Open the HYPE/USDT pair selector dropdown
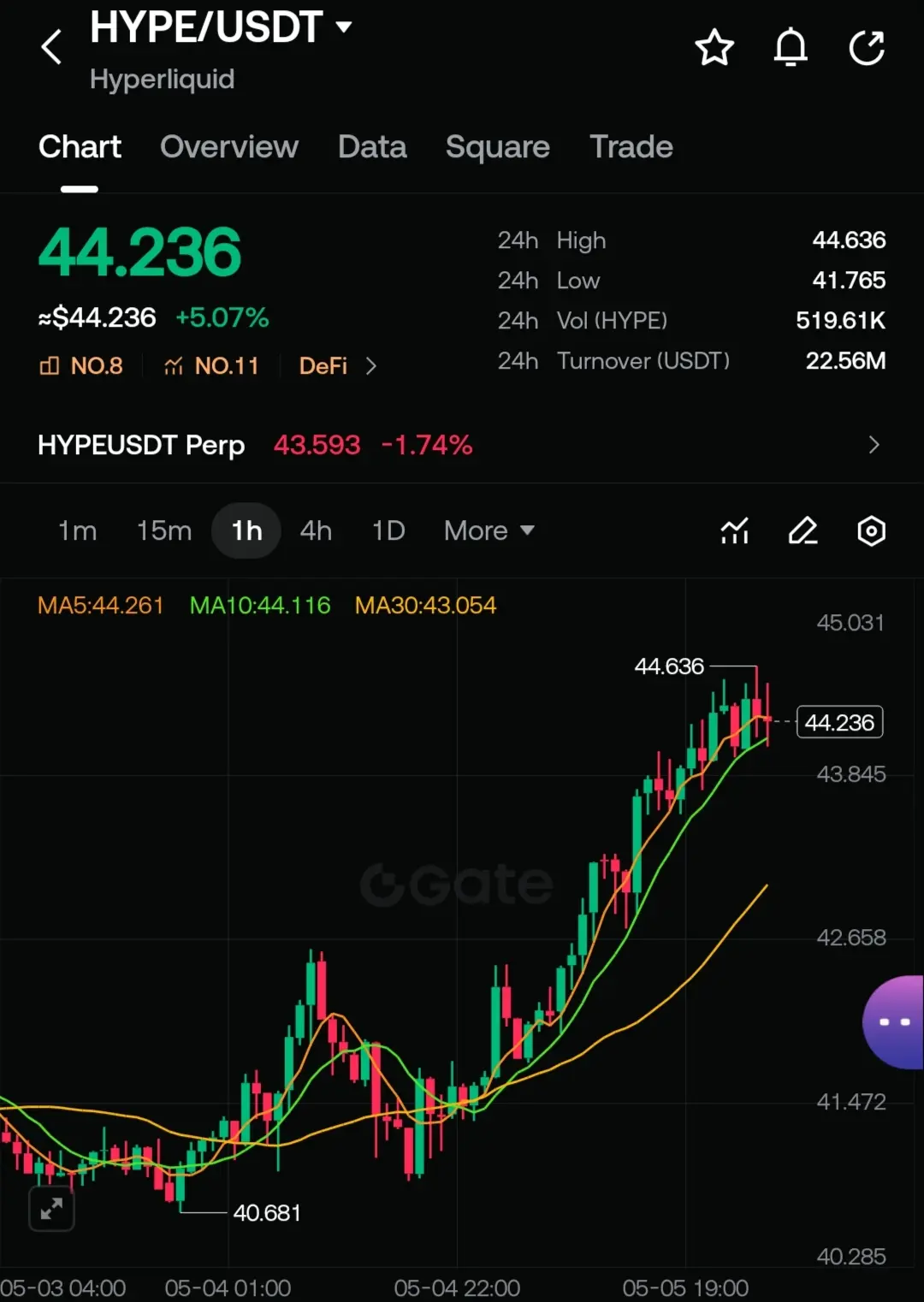Viewport: 924px width, 1302px height. point(344,27)
